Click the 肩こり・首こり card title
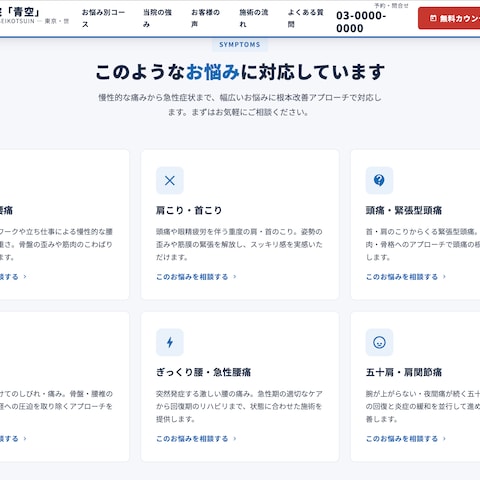The image size is (480, 480). pos(189,210)
